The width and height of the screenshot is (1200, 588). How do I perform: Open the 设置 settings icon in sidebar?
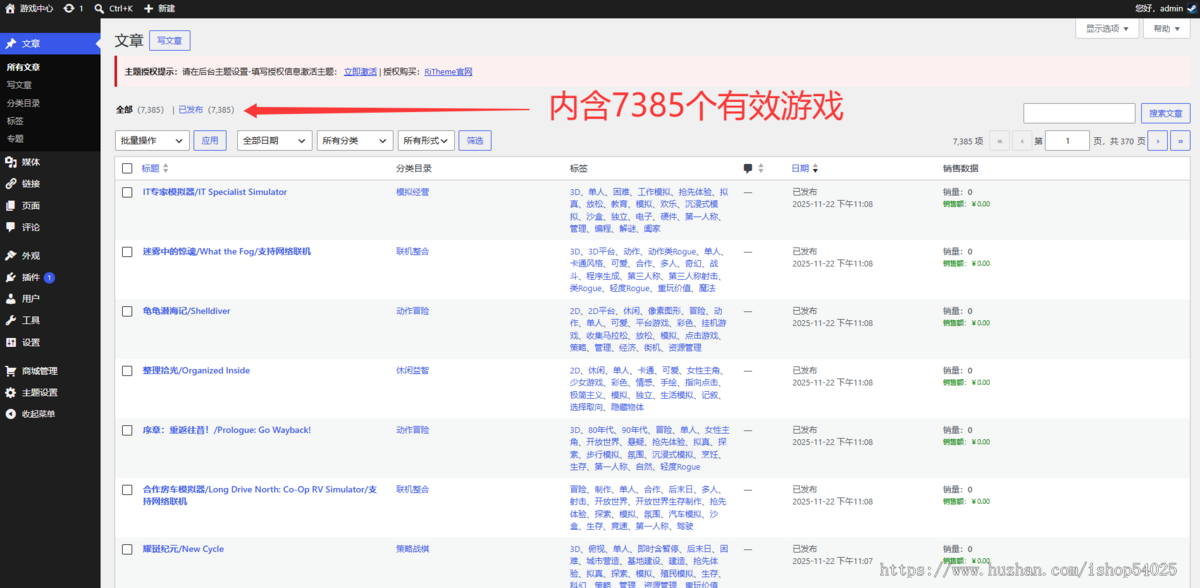(10, 342)
